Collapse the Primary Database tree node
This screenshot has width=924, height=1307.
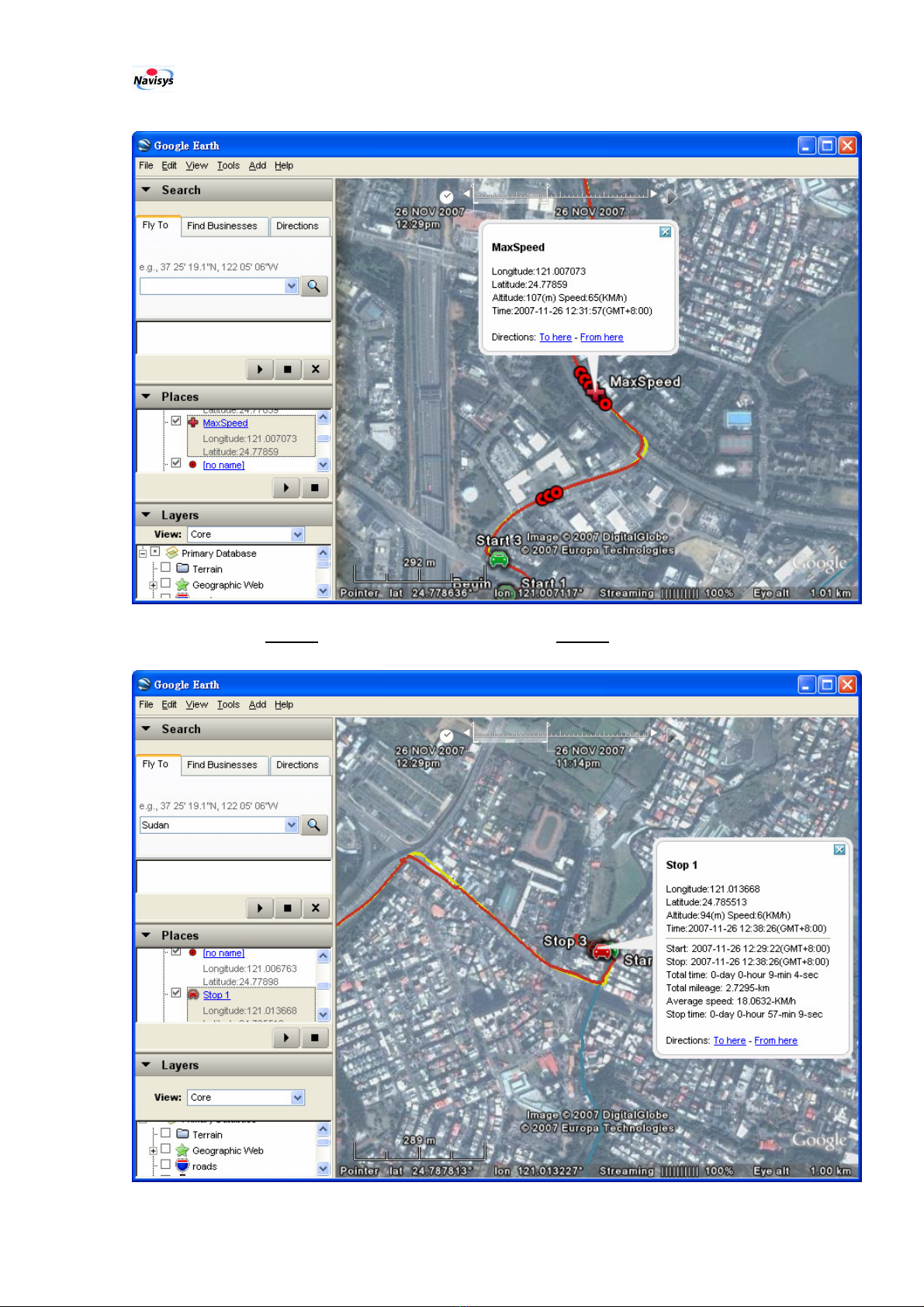pyautogui.click(x=143, y=553)
